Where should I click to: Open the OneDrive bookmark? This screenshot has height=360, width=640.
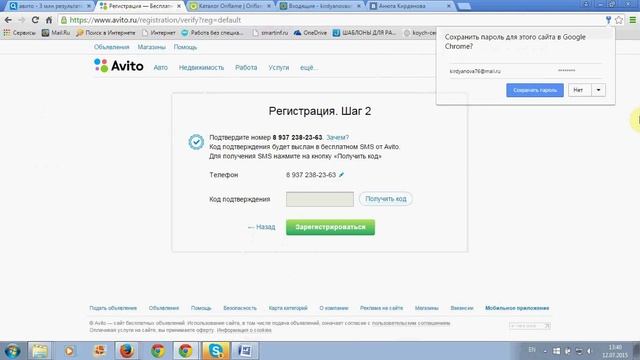pos(310,33)
